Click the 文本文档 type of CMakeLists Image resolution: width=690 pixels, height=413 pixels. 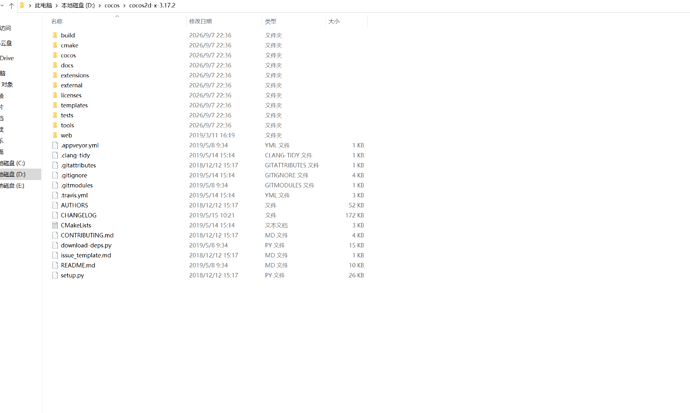tap(276, 225)
